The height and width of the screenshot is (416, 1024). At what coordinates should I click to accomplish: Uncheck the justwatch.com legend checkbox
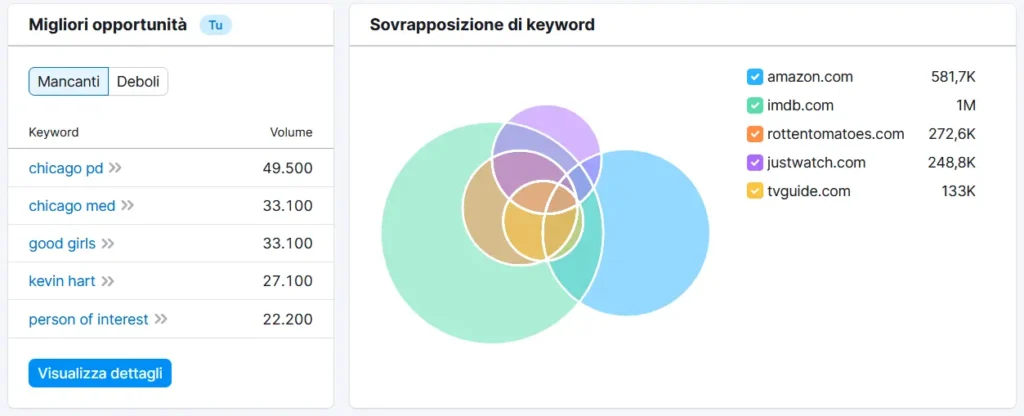pos(755,162)
